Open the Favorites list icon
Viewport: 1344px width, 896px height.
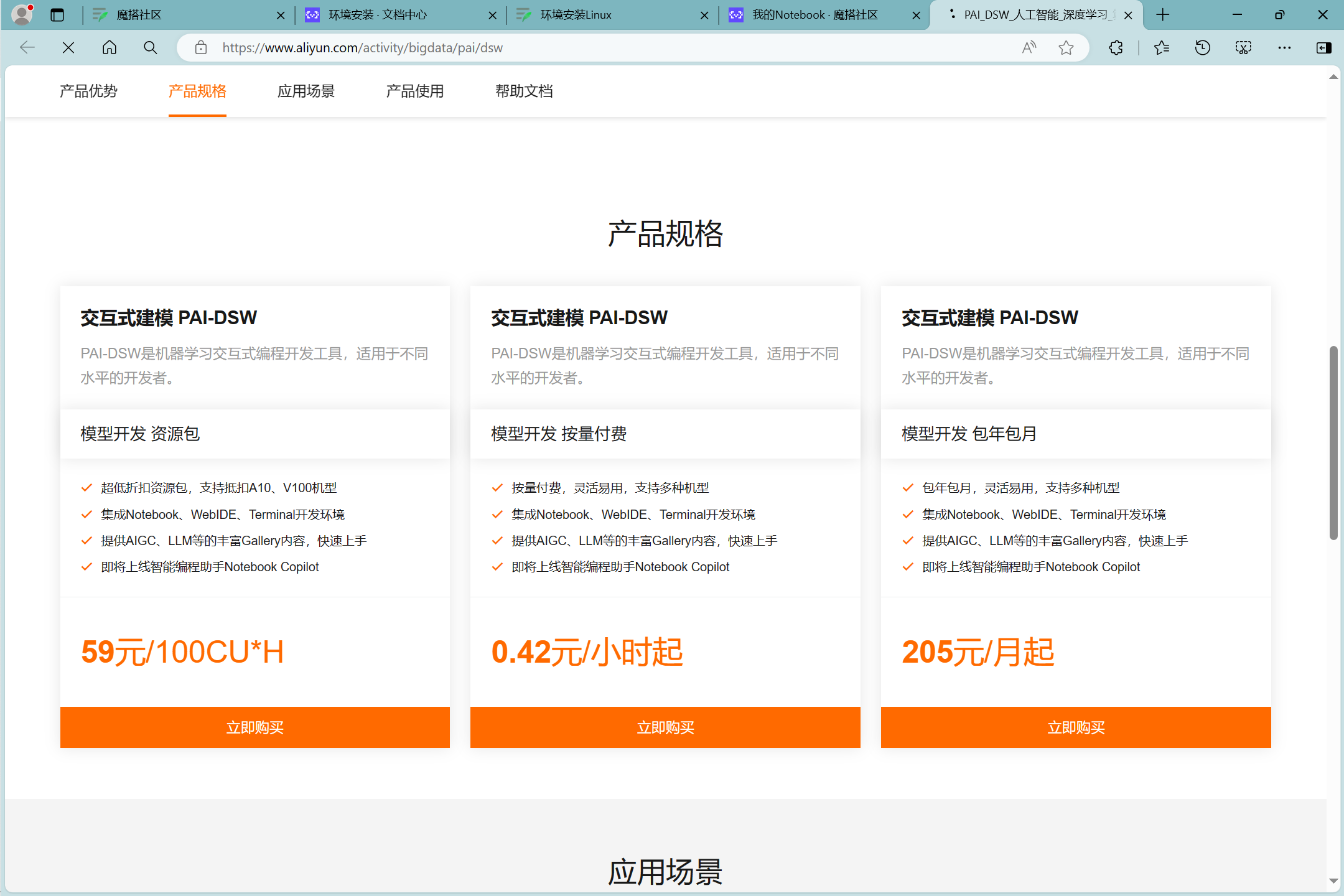pyautogui.click(x=1162, y=48)
